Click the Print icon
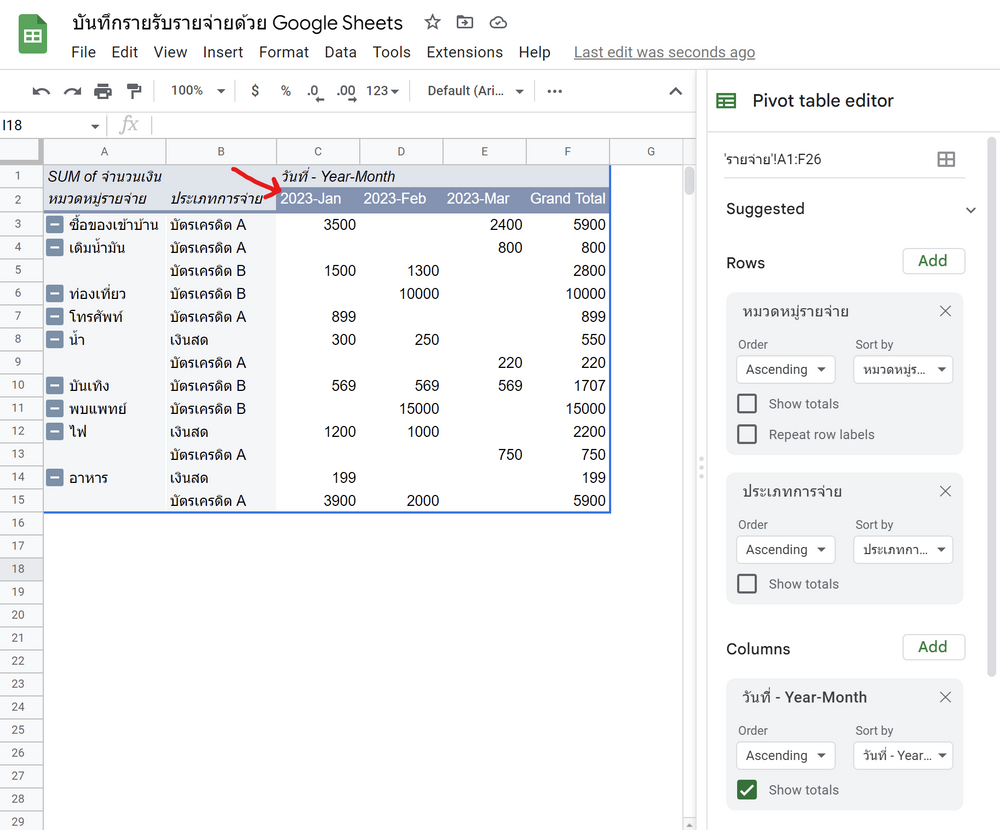 103,90
